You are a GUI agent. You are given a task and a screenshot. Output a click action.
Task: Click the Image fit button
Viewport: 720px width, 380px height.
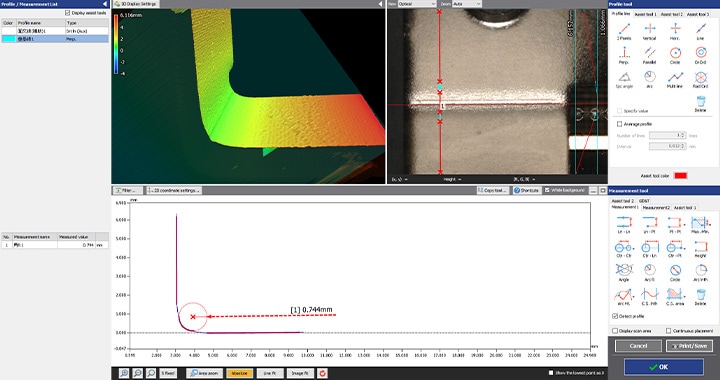300,373
